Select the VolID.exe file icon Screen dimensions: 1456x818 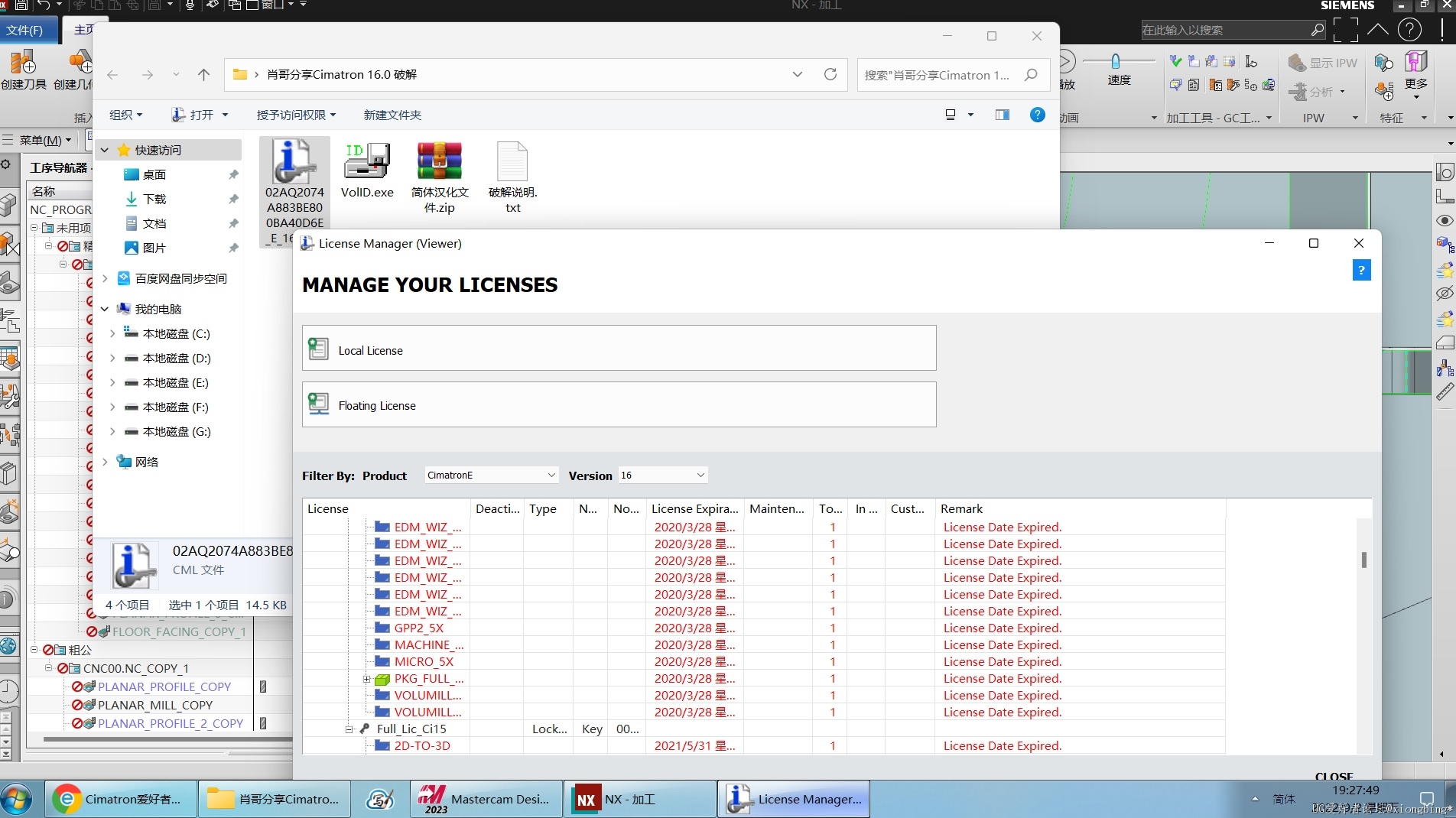point(367,161)
